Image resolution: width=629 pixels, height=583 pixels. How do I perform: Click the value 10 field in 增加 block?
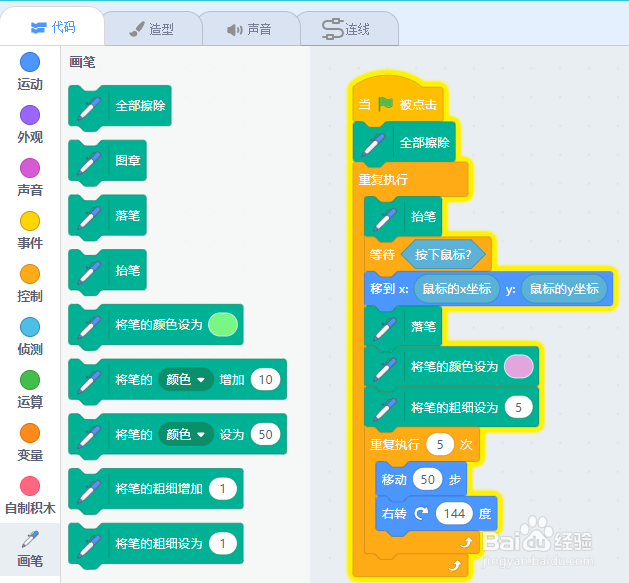[x=265, y=380]
